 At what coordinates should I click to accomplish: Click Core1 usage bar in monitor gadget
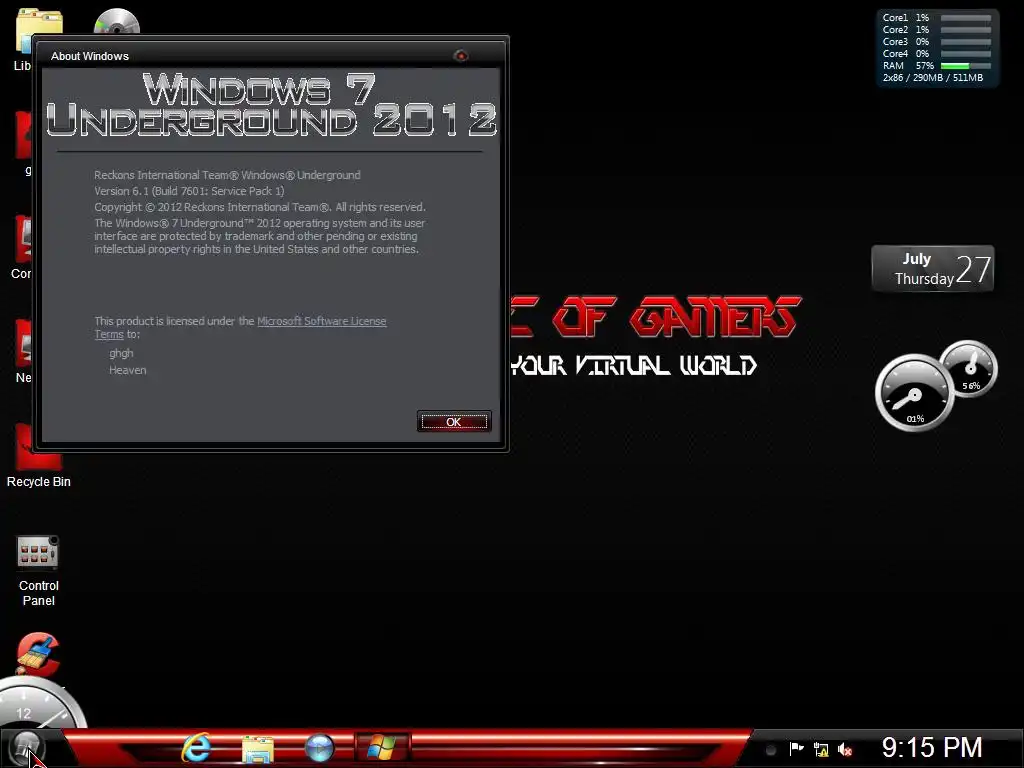(965, 18)
